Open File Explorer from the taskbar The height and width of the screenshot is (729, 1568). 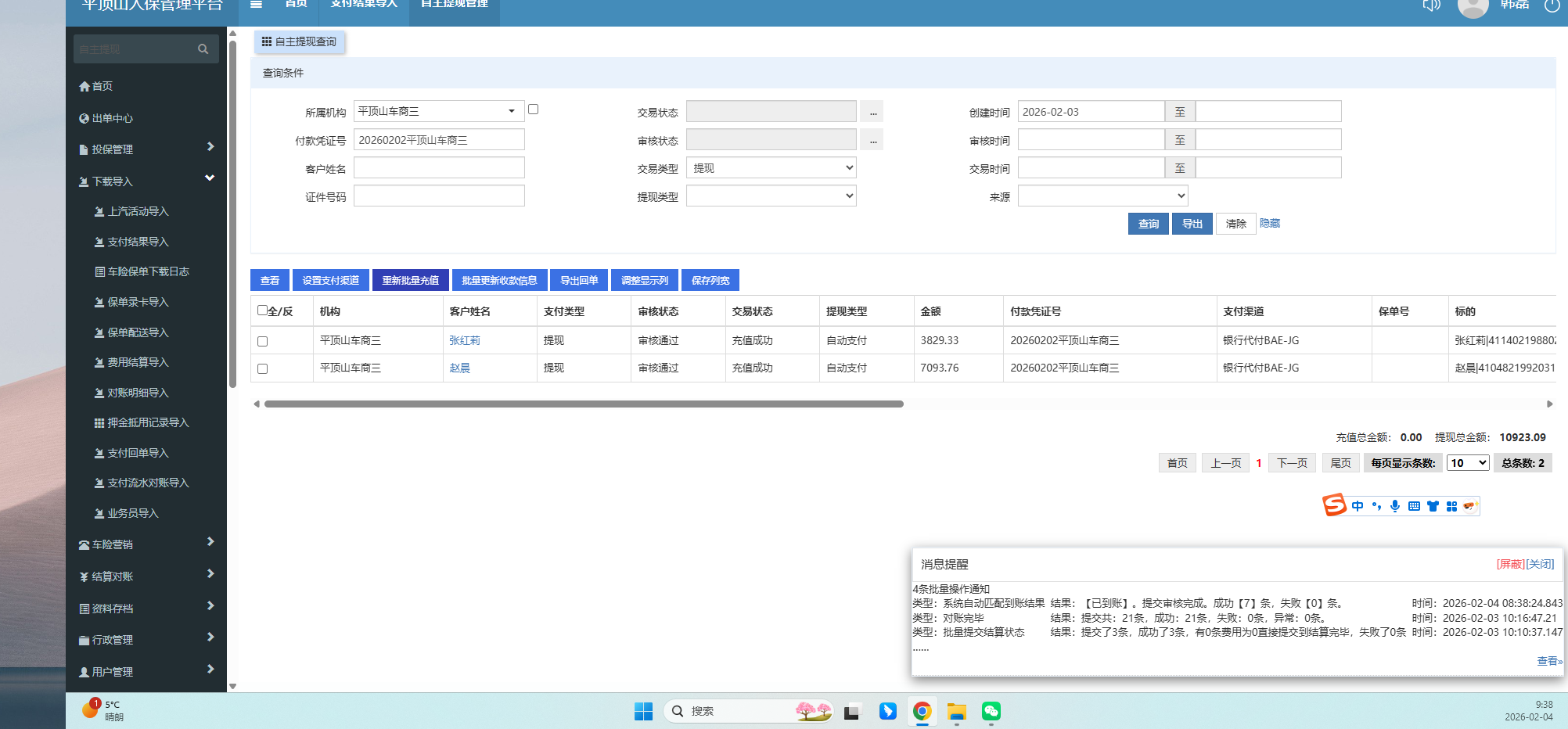956,711
